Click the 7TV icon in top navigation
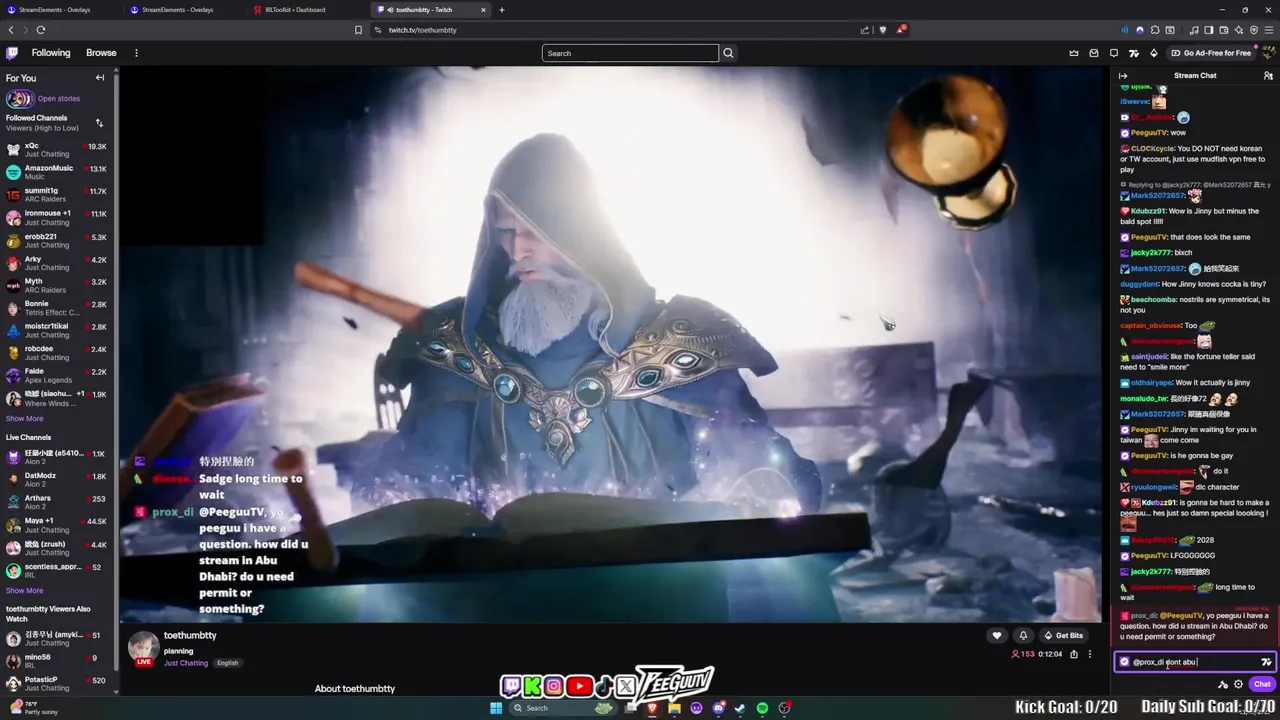 [x=1134, y=53]
